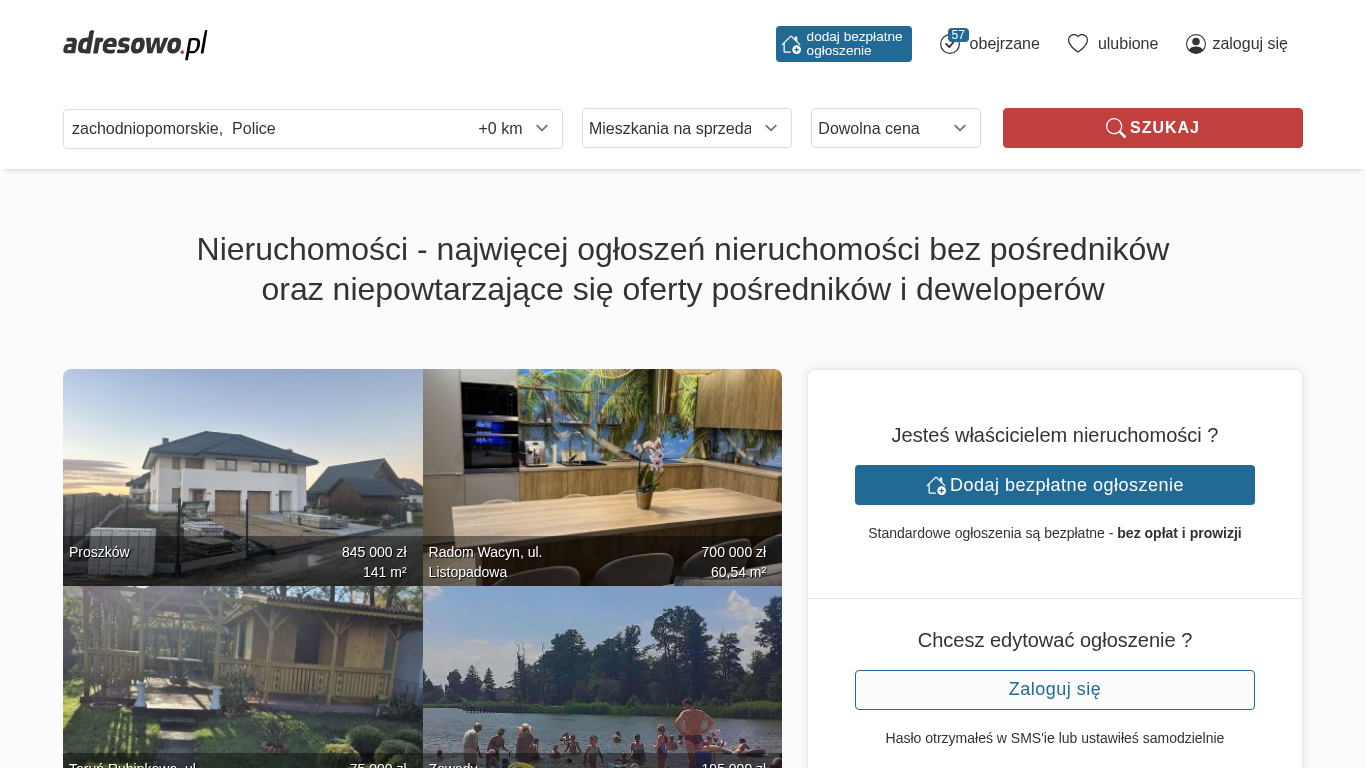Click the house icon in the header add-listing button
The image size is (1366, 768).
click(791, 44)
